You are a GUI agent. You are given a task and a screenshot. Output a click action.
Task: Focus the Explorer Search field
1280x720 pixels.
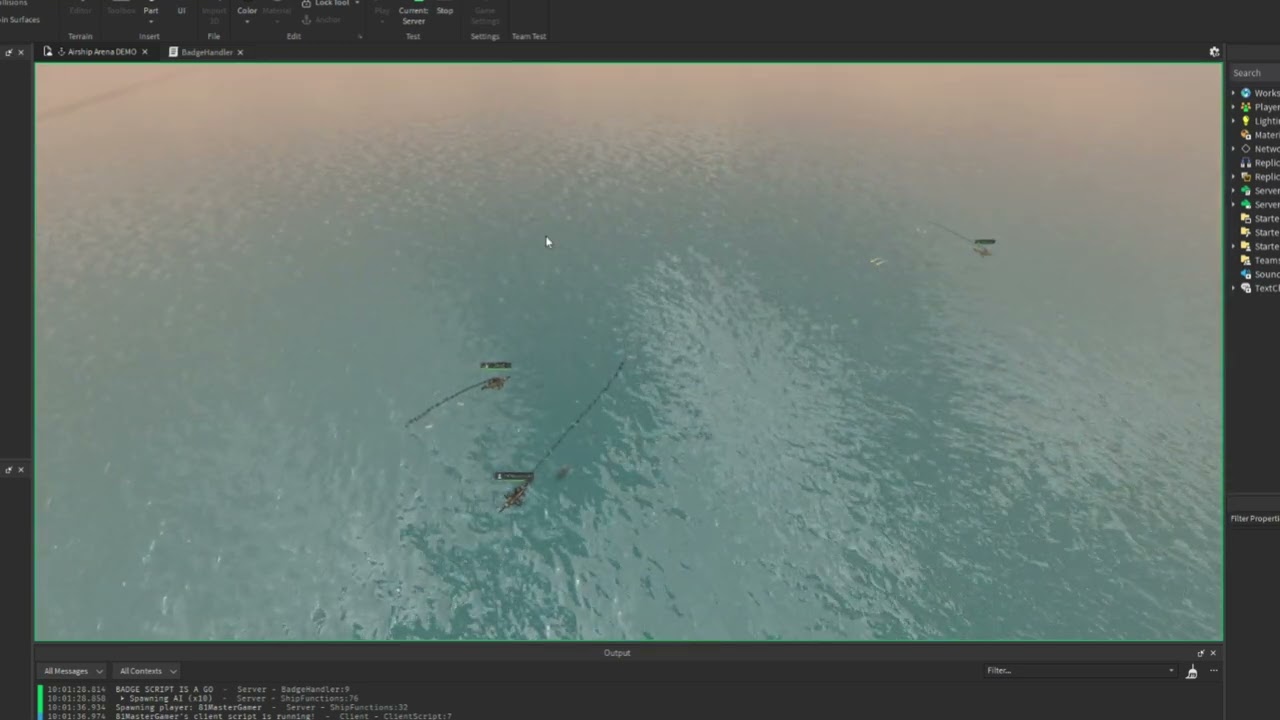tap(1255, 73)
